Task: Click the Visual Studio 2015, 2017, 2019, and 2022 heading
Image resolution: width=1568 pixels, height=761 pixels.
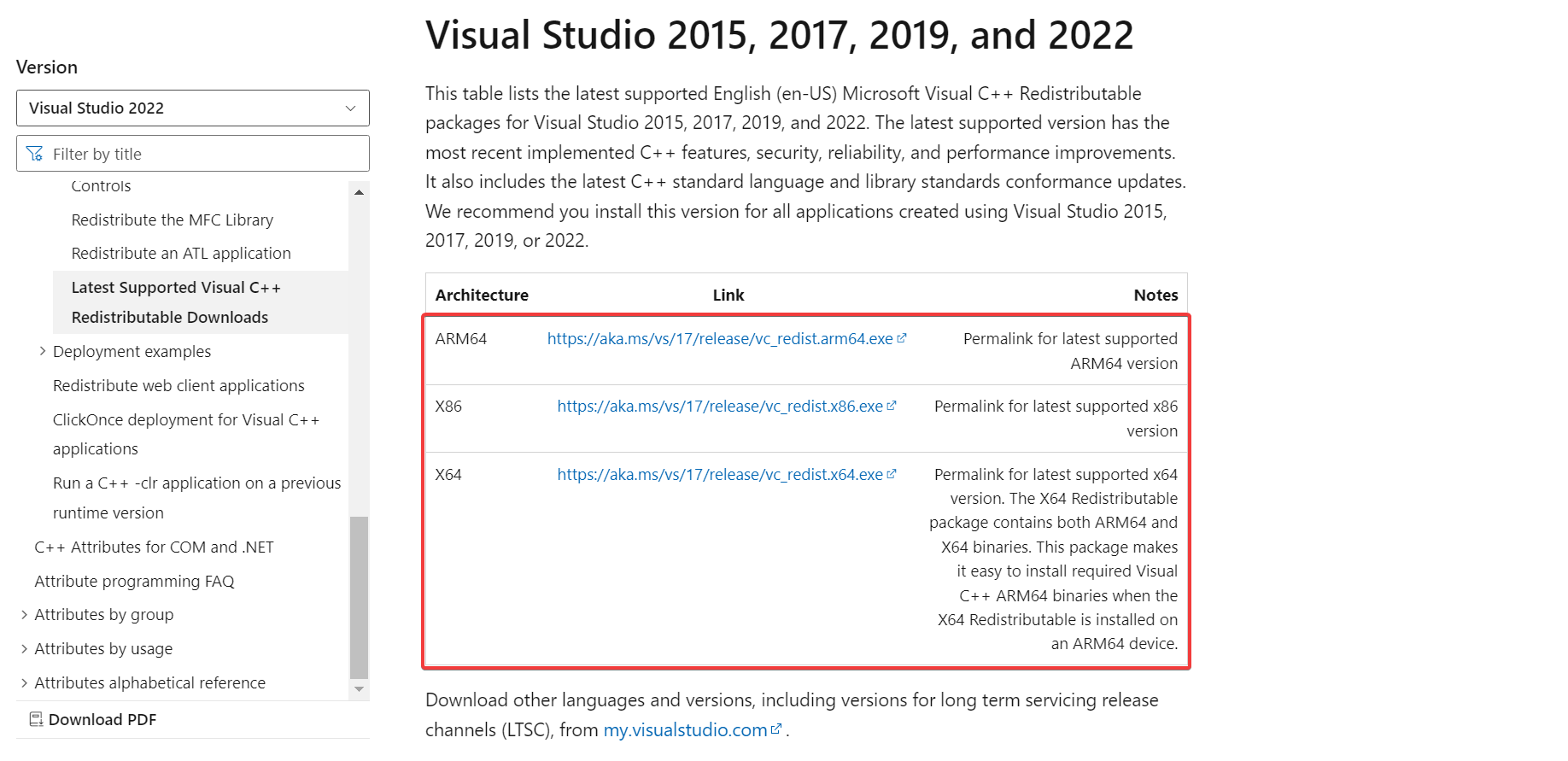Action: pyautogui.click(x=780, y=36)
